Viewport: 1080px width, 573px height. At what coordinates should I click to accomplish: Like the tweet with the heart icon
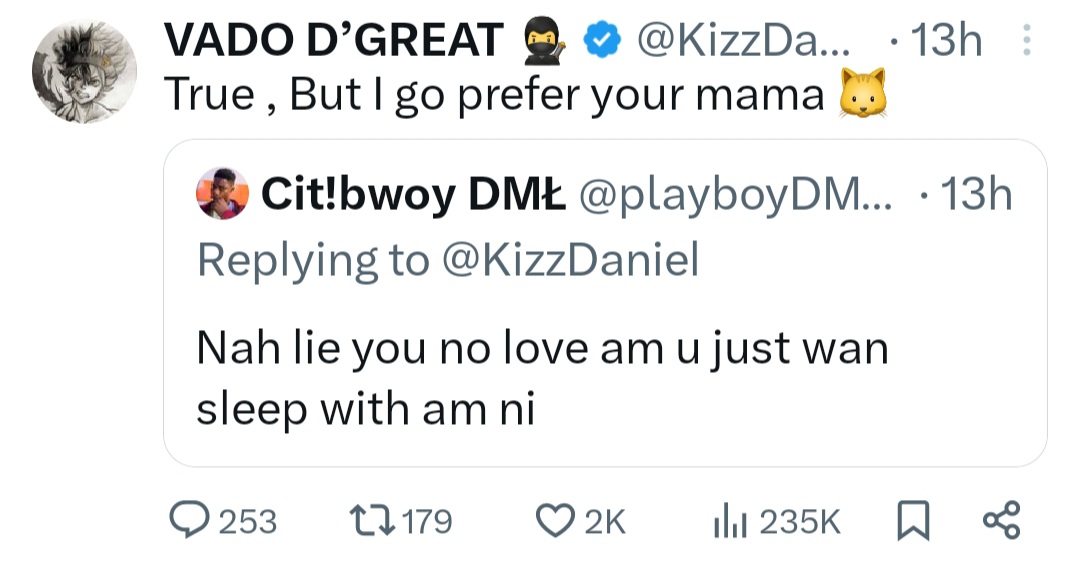[552, 521]
